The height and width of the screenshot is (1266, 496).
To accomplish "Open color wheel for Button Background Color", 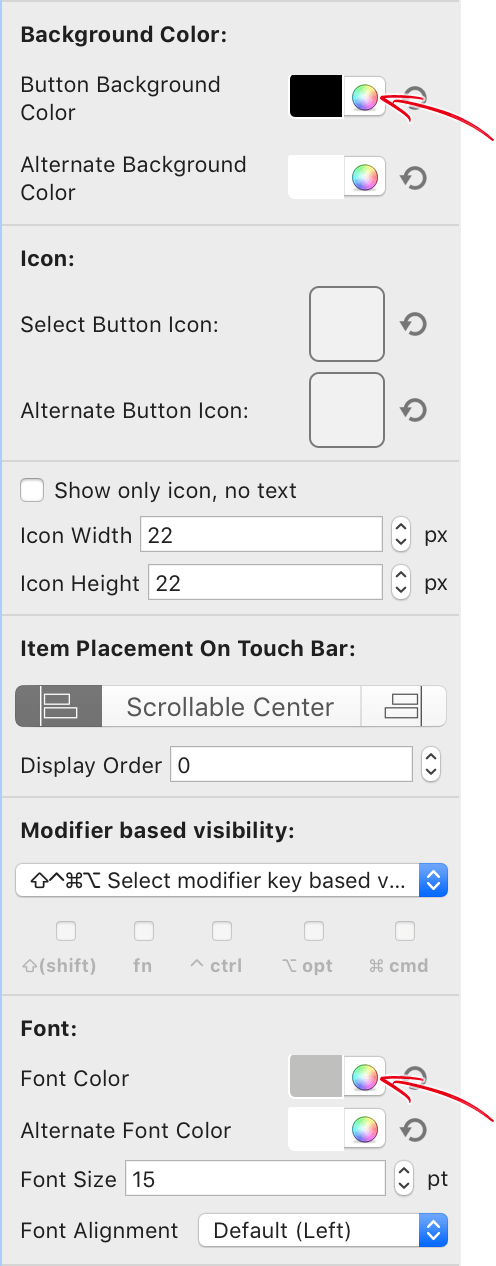I will 365,97.
